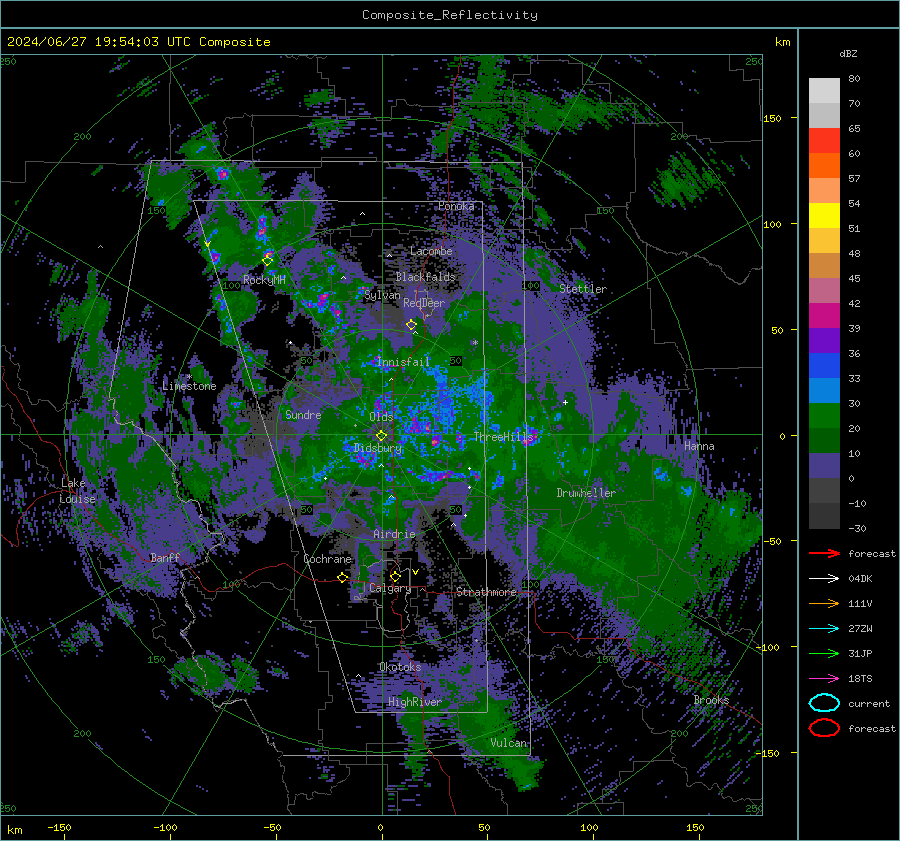Click the green 31JP arrow in legend

pyautogui.click(x=824, y=653)
